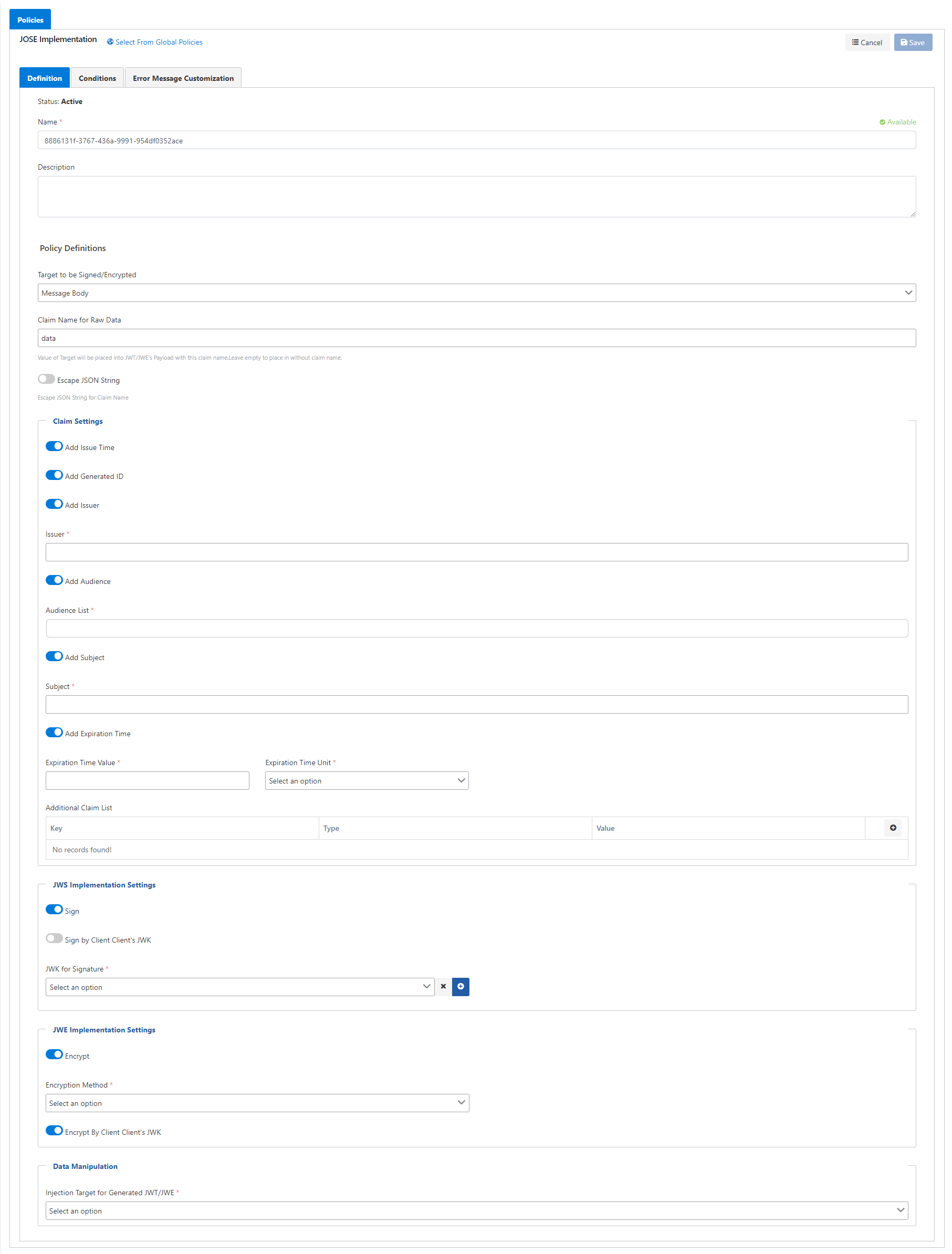Turn off the Add Issue Time toggle
The width and height of the screenshot is (952, 1254).
(55, 446)
